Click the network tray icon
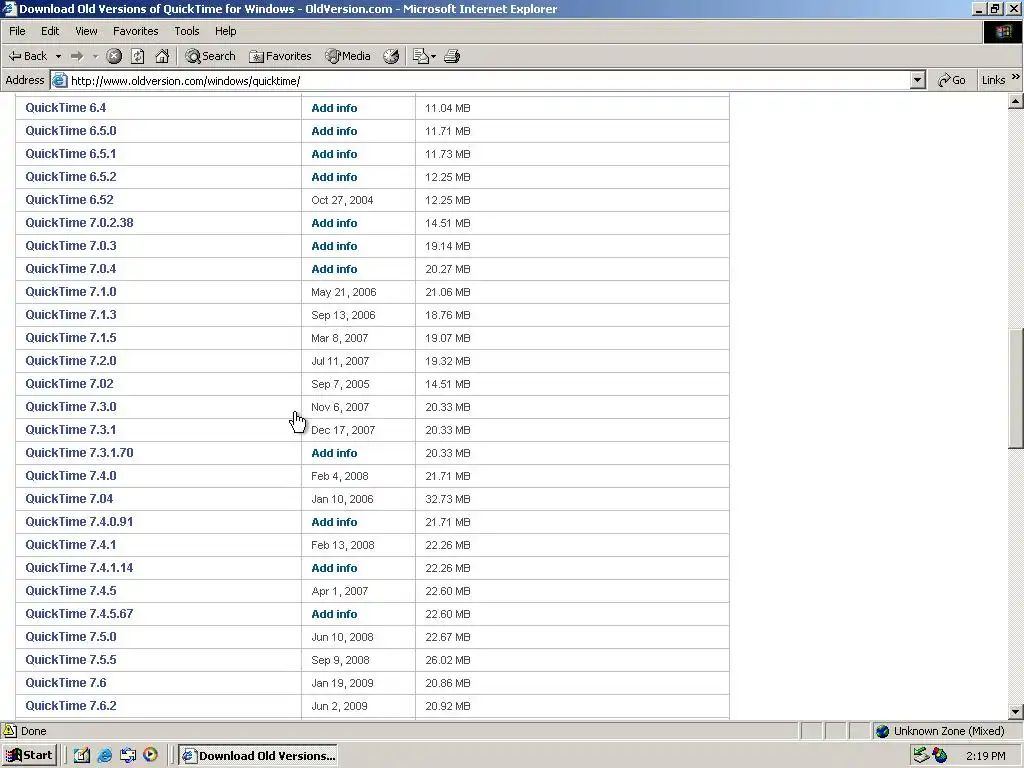This screenshot has width=1024, height=768. coord(921,756)
